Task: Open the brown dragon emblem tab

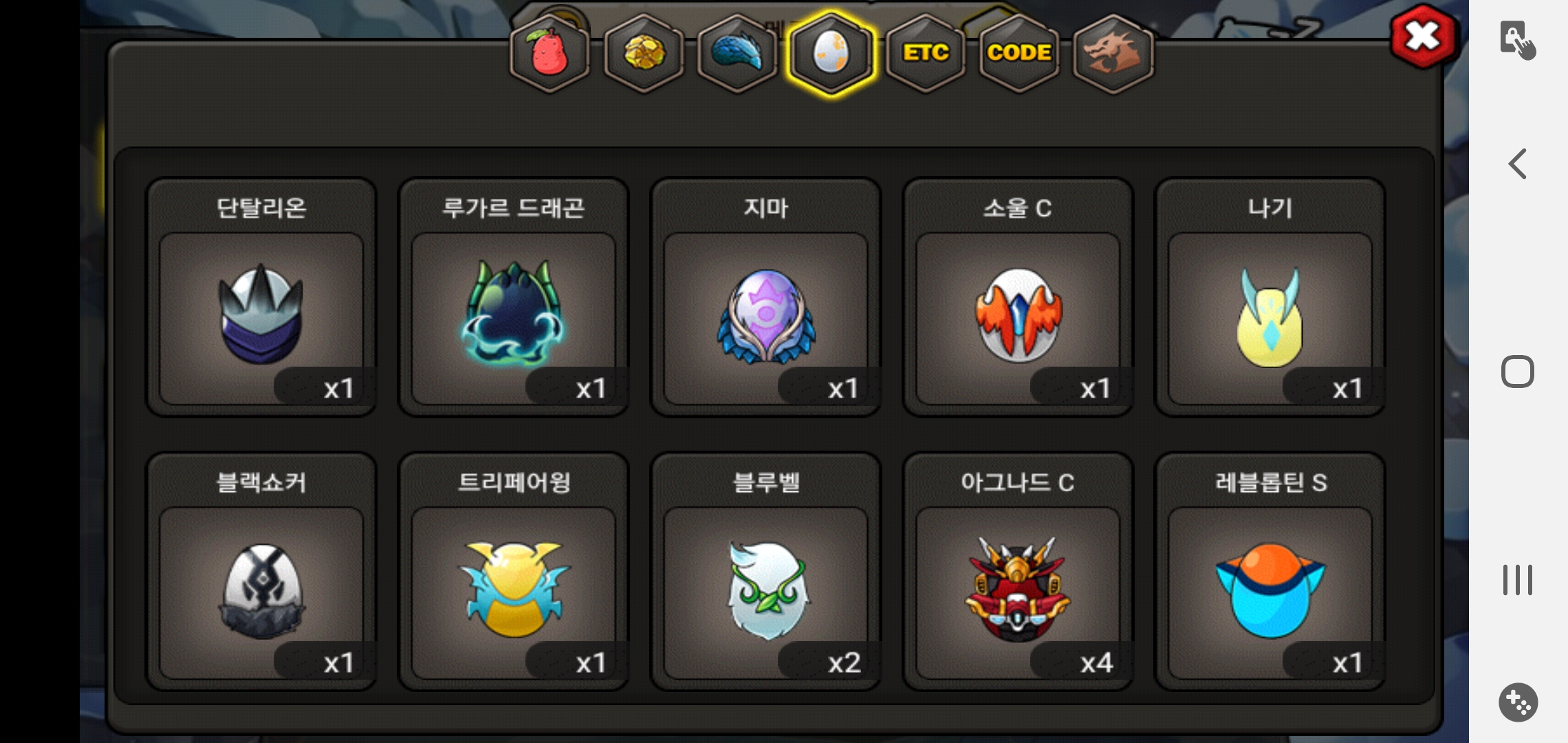Action: coord(1113,54)
